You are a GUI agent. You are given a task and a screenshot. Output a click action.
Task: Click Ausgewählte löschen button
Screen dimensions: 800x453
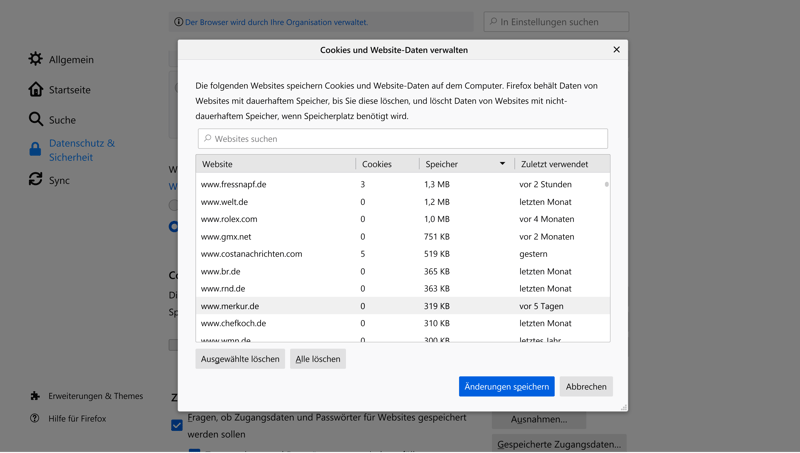point(240,359)
